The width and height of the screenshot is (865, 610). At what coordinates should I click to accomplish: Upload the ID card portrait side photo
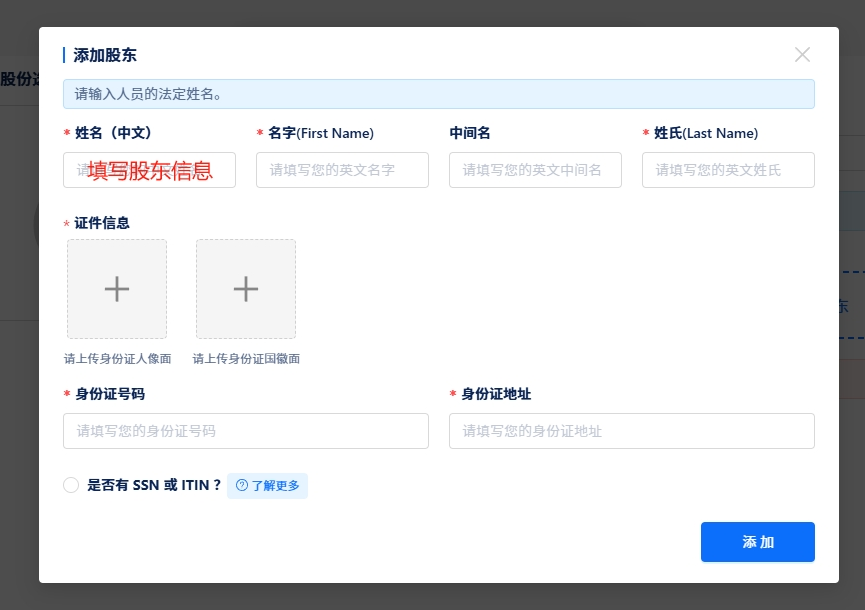pyautogui.click(x=116, y=288)
